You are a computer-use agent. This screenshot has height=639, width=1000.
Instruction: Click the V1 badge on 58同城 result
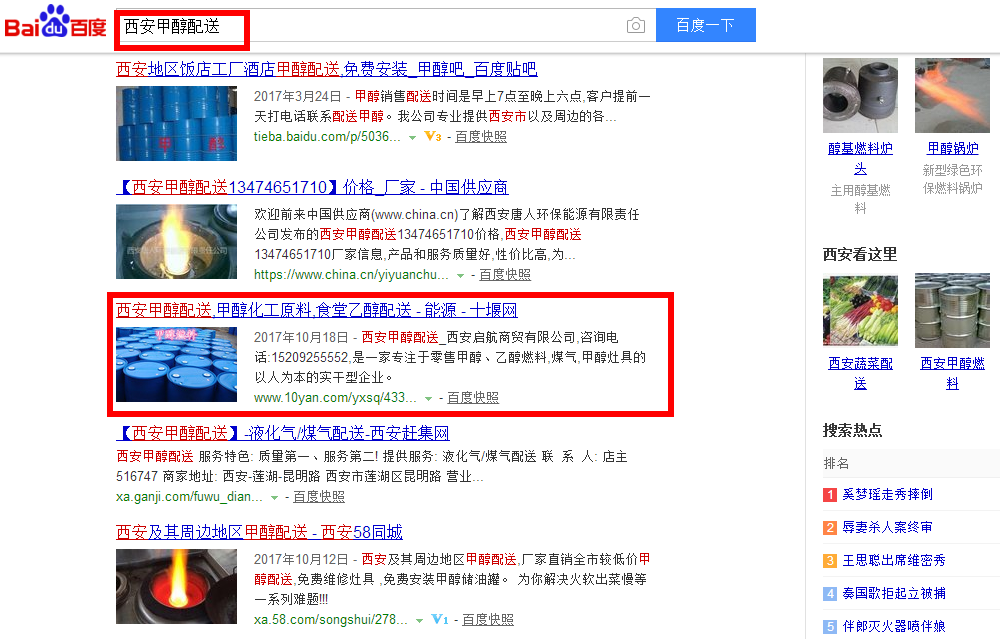point(440,619)
